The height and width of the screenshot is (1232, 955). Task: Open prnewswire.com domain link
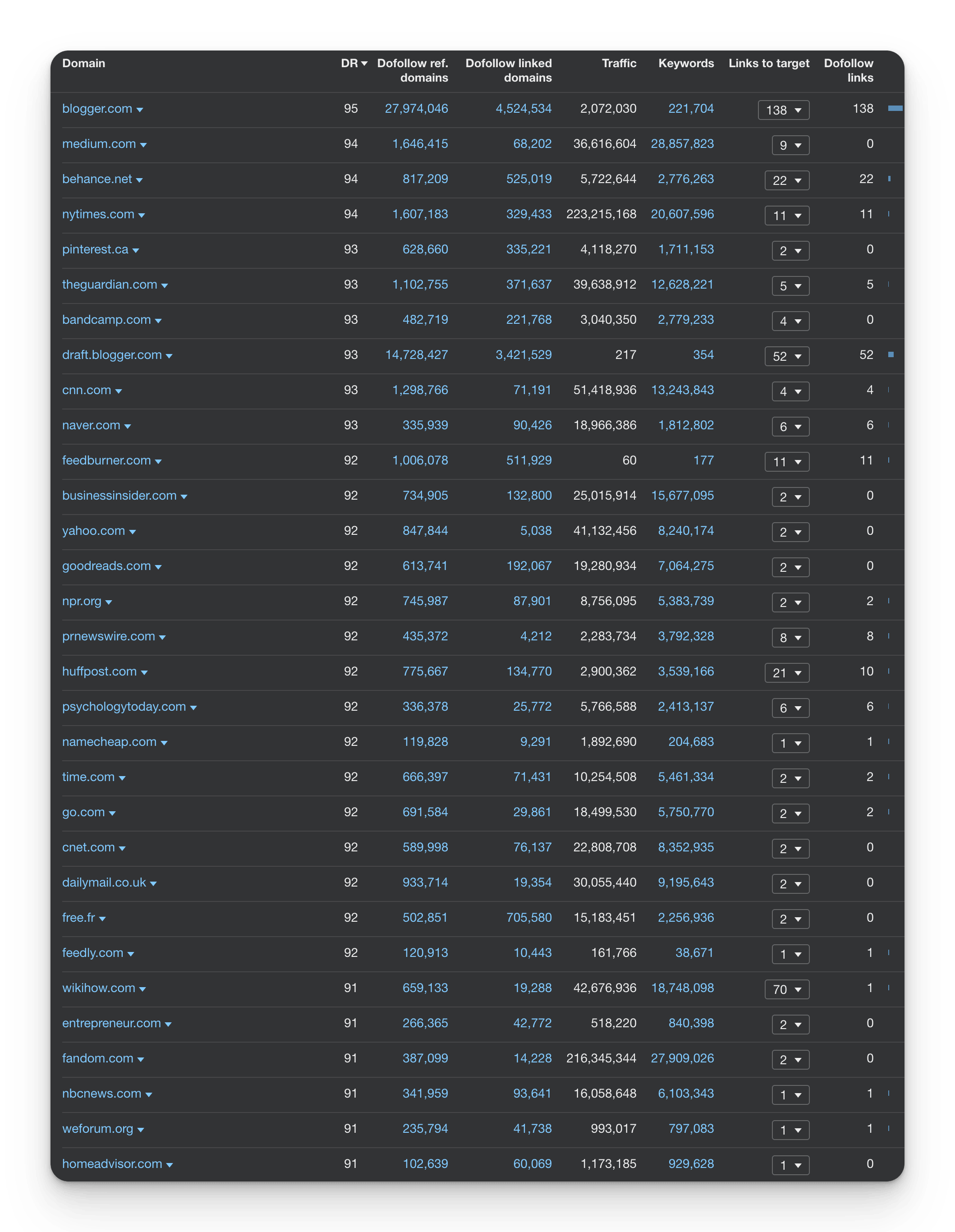click(108, 636)
